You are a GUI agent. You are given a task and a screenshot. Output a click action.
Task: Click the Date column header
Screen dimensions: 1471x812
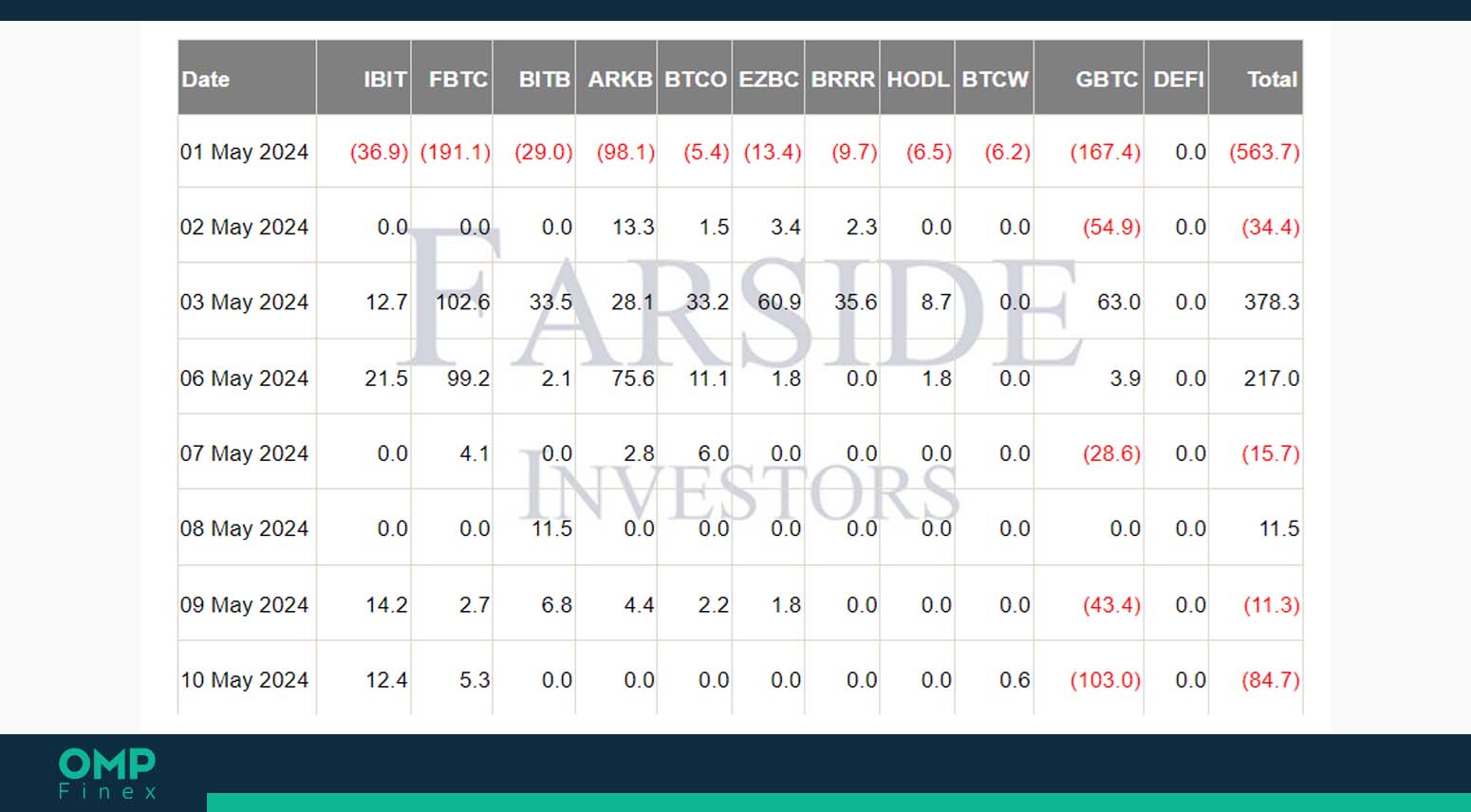247,79
